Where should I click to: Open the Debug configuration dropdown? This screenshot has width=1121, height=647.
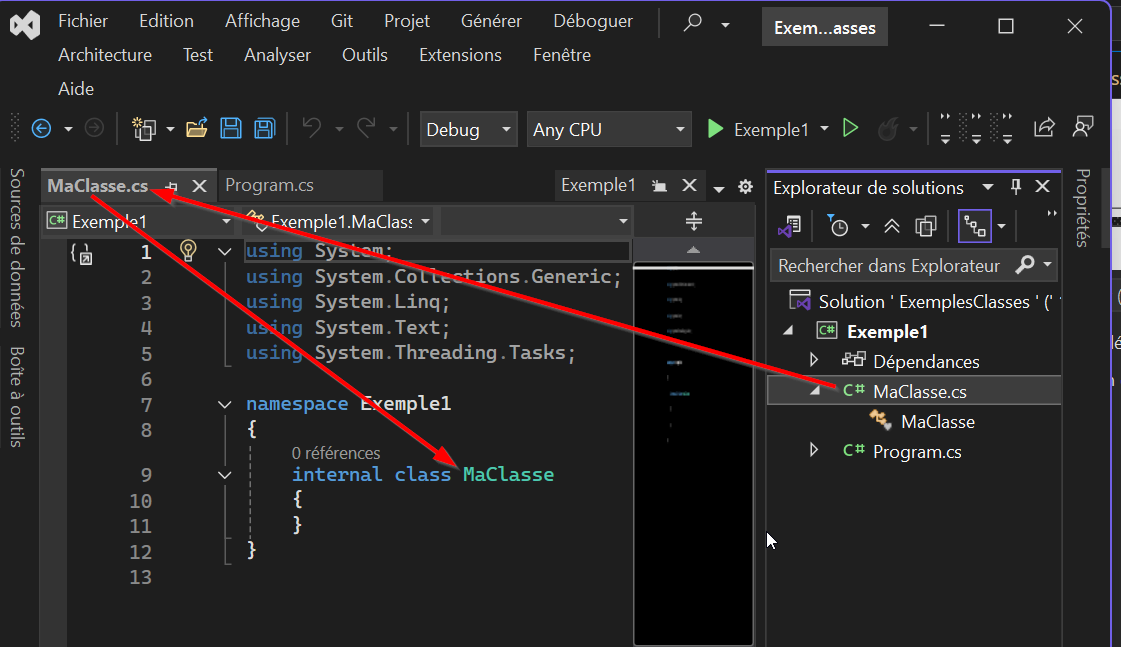click(x=468, y=129)
